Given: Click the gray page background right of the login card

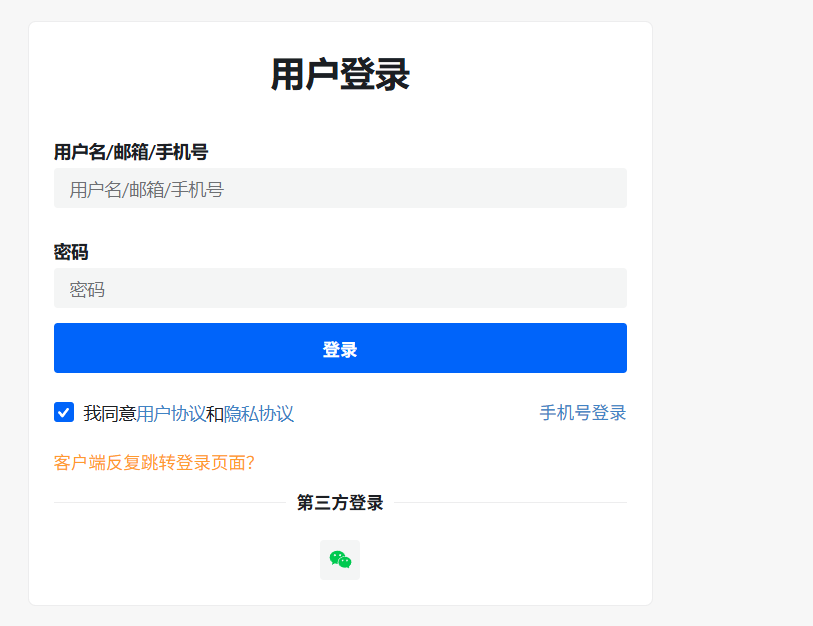Looking at the screenshot, I should [x=732, y=300].
